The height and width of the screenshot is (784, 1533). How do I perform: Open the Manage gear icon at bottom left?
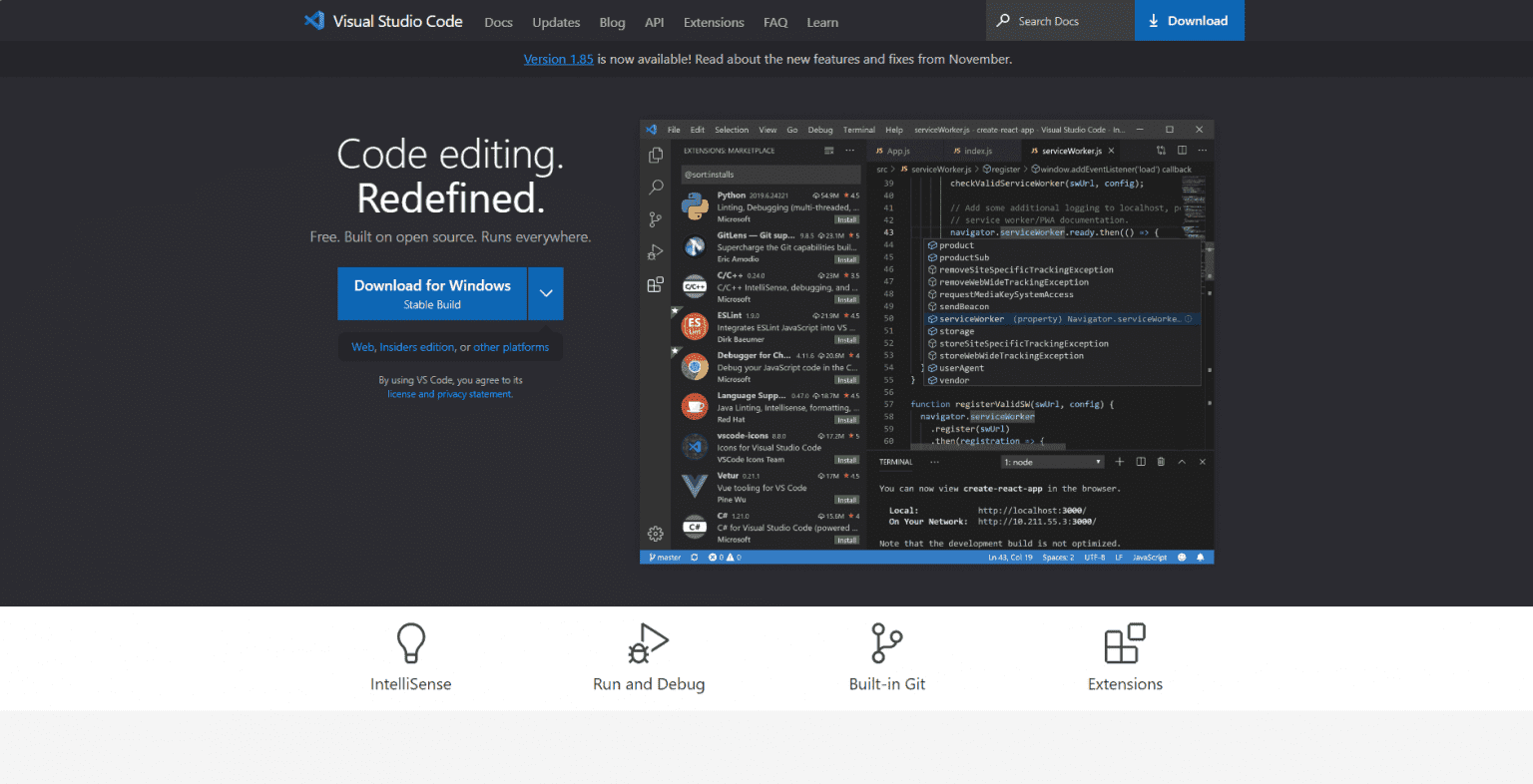pyautogui.click(x=656, y=532)
